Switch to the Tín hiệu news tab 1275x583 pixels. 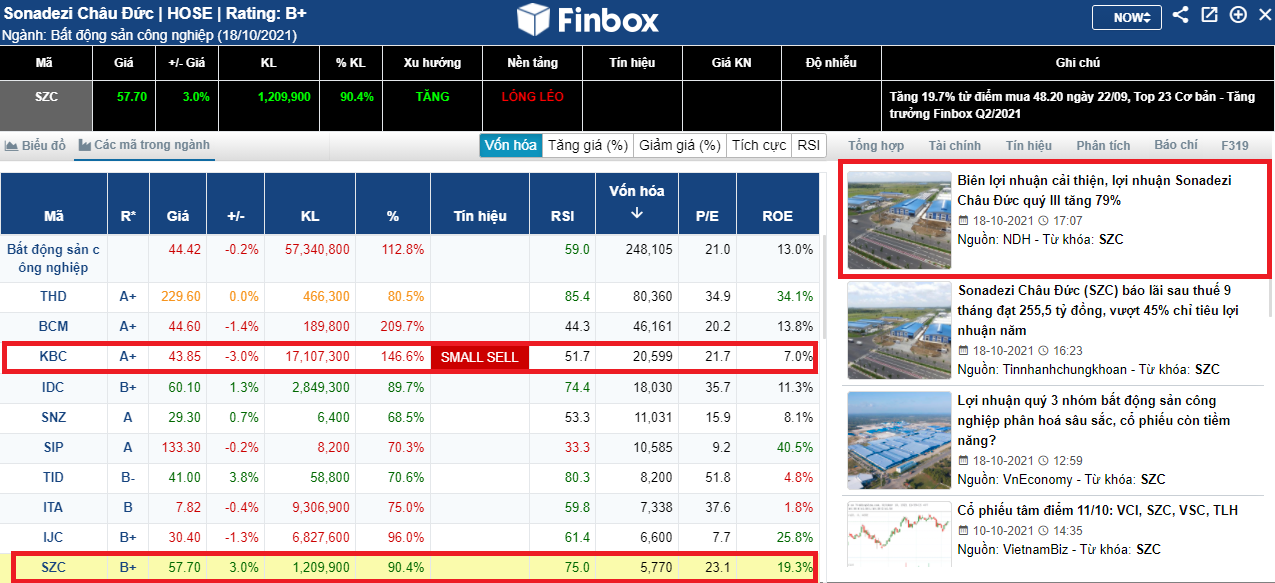pos(1029,146)
